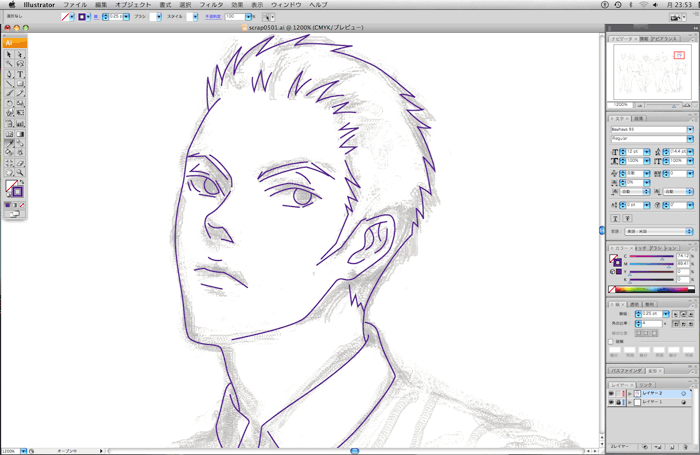
Task: Select the Gradient tool
Action: click(20, 134)
